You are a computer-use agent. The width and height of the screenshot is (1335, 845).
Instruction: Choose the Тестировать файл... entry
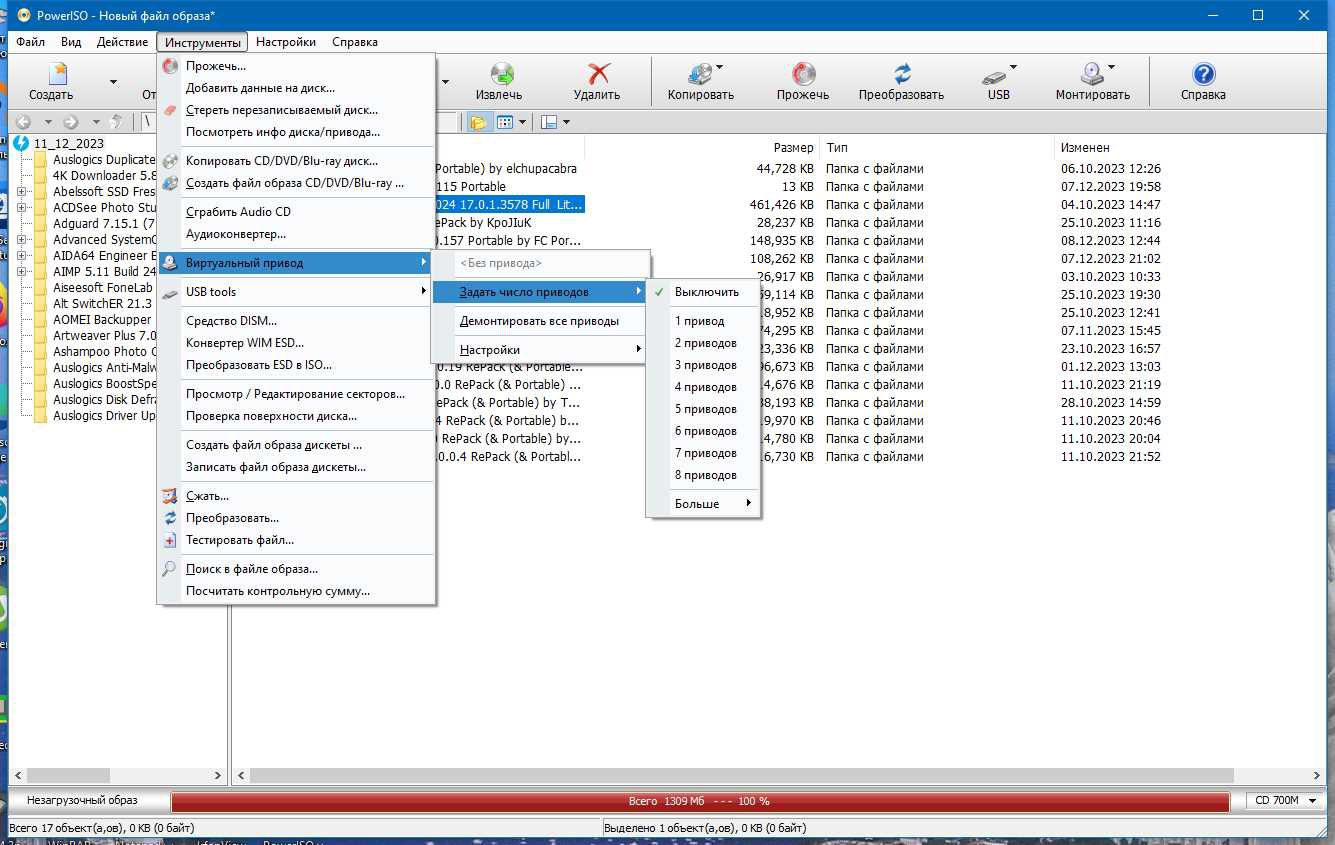296,540
